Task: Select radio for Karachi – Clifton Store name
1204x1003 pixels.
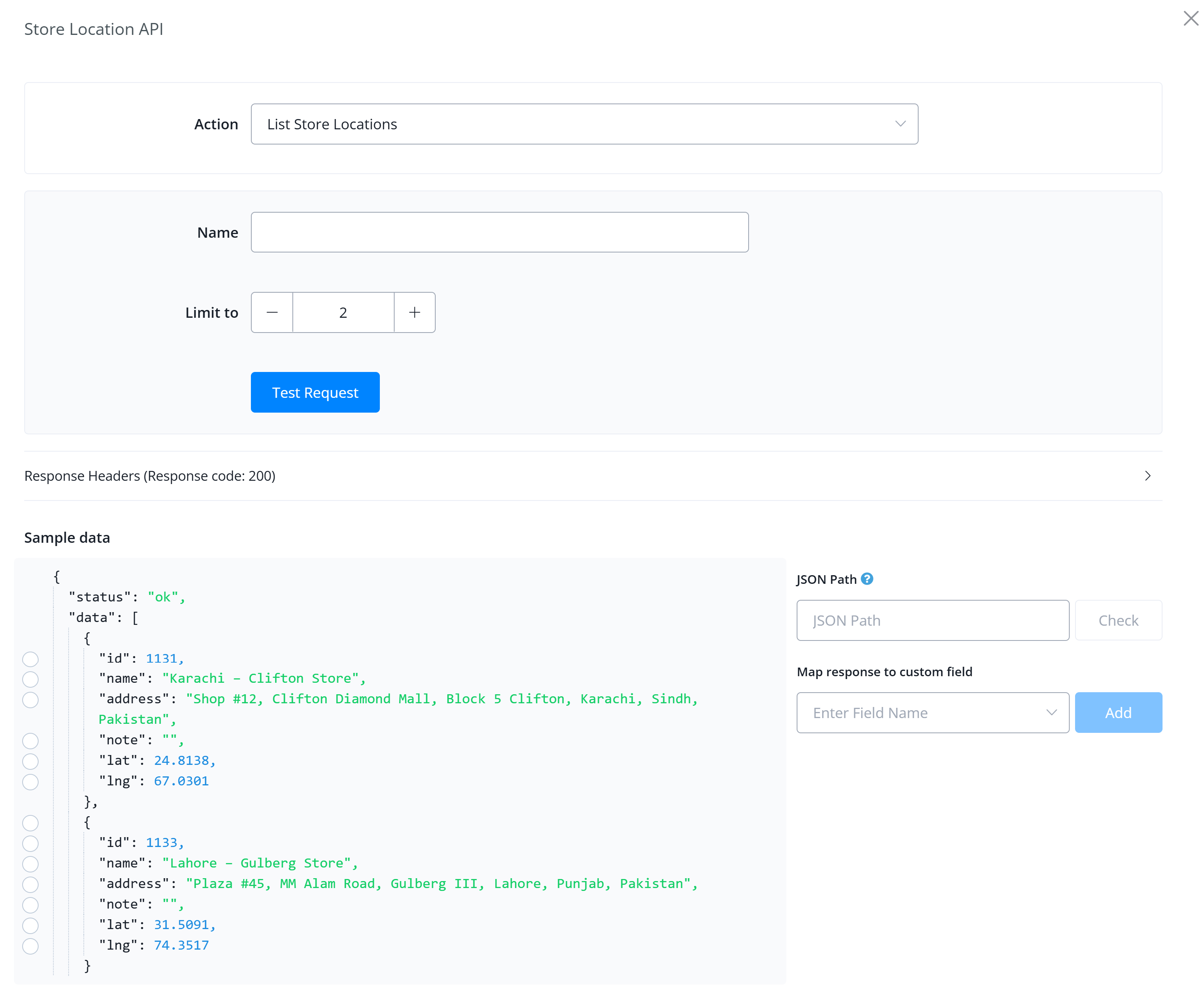Action: [x=30, y=679]
